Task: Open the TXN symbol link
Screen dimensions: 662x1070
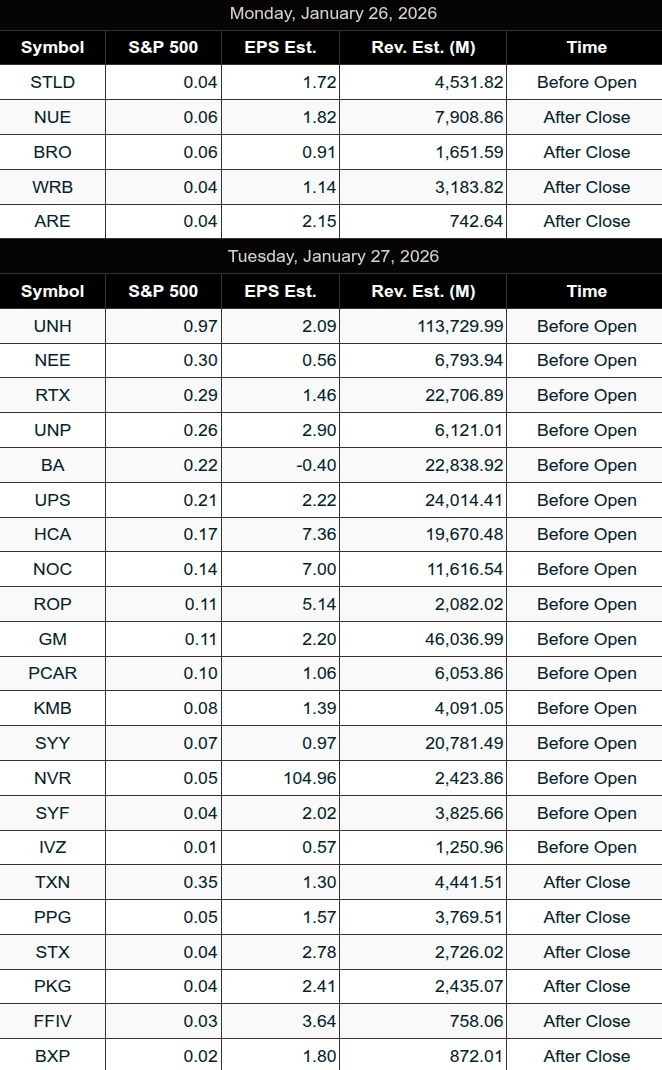Action: [x=52, y=882]
